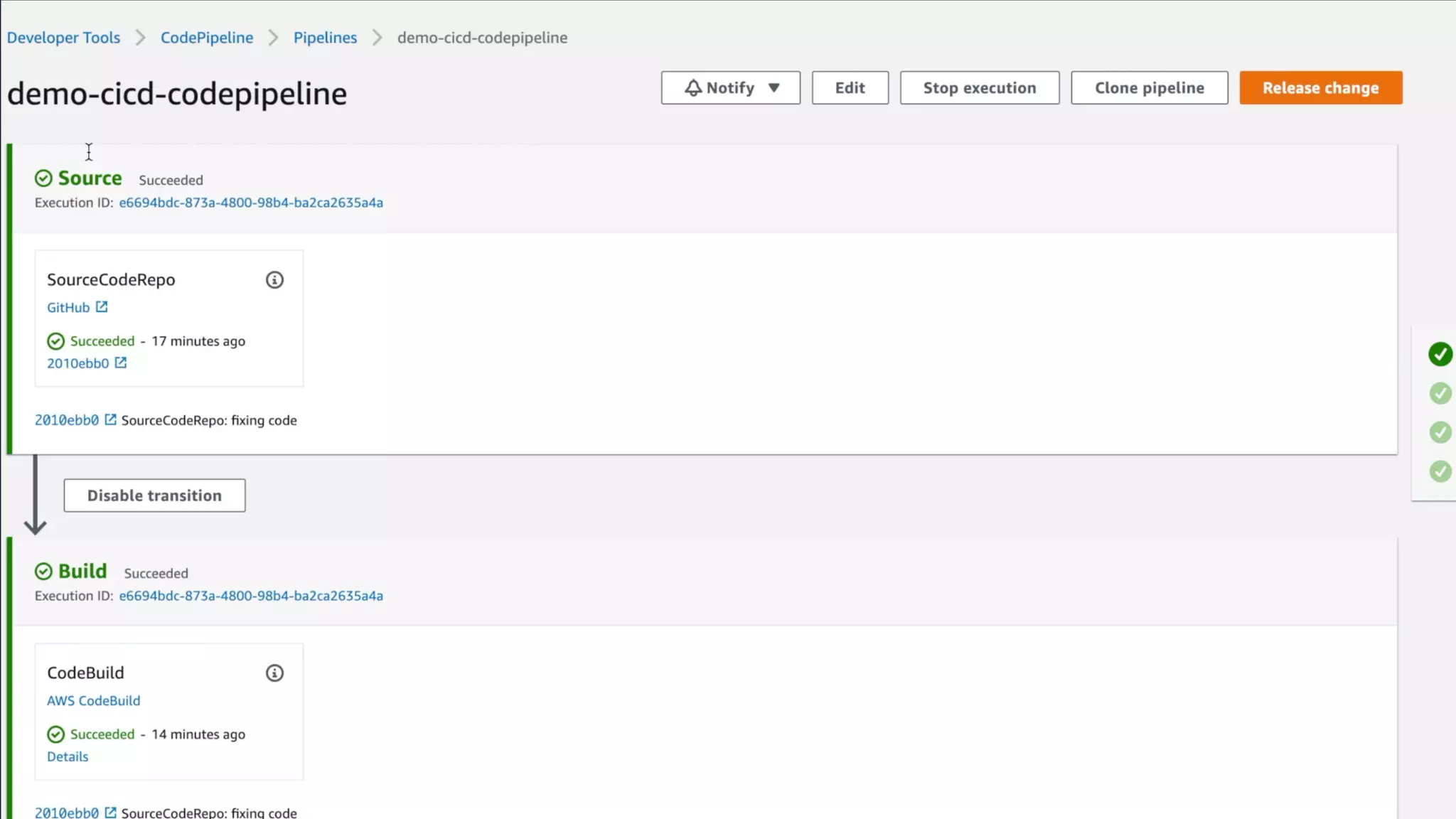Viewport: 1456px width, 819px height.
Task: Open 2010ebb0 commit link beside 'fixing code' in Source stage
Action: point(67,419)
